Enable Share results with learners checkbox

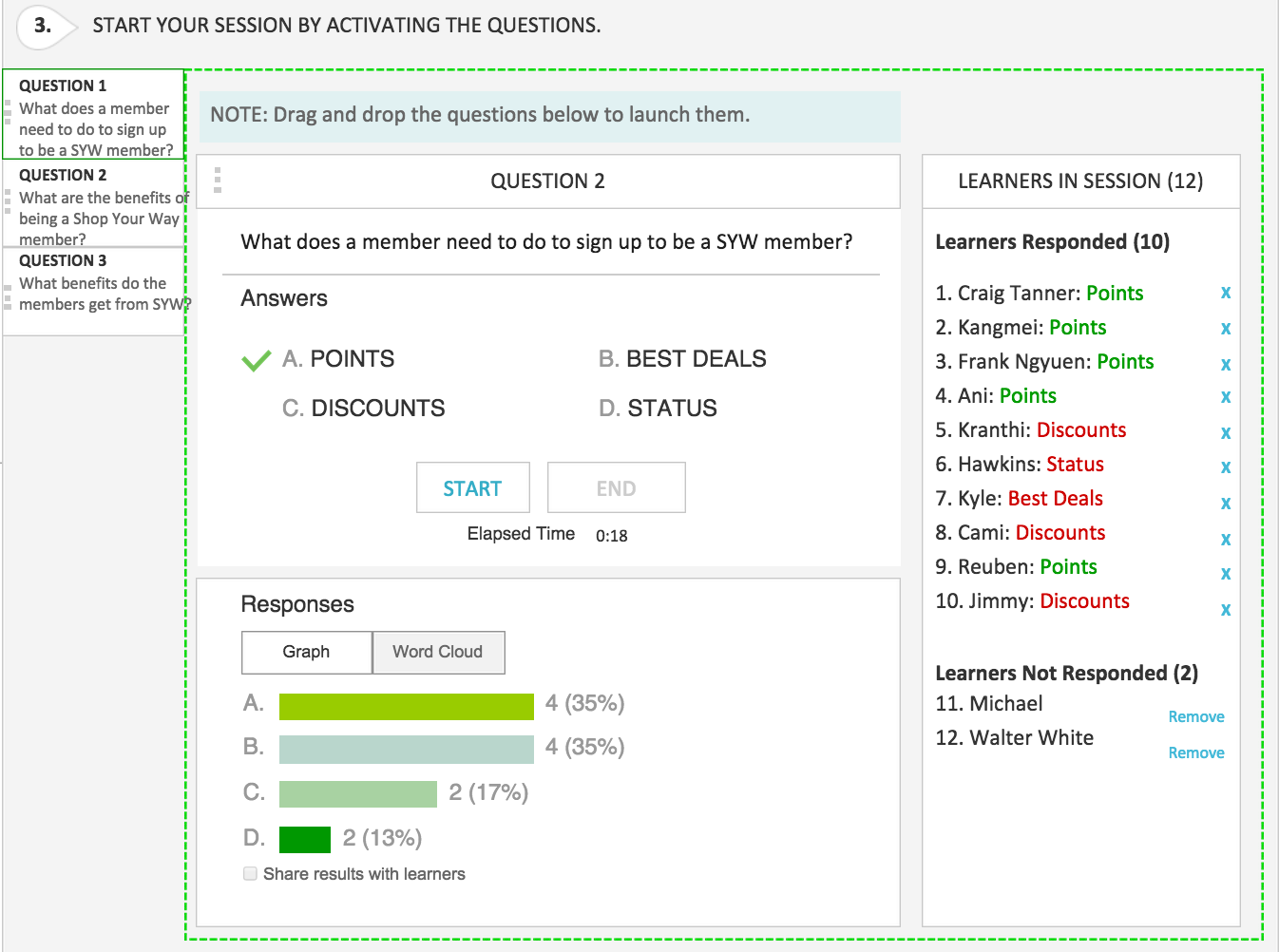250,873
